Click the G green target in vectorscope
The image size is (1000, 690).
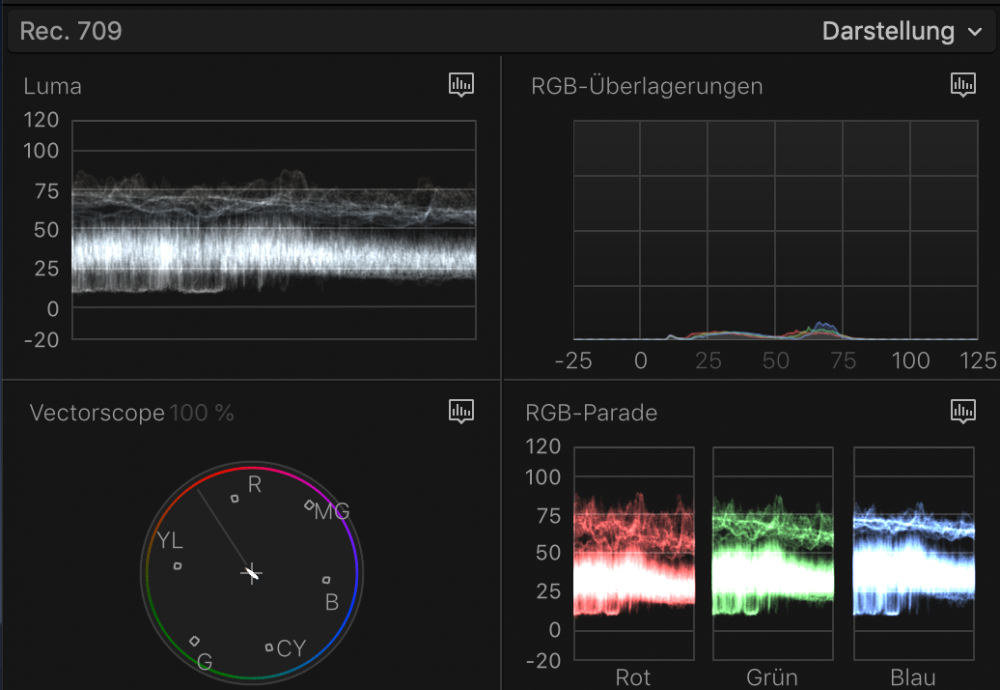pos(194,641)
